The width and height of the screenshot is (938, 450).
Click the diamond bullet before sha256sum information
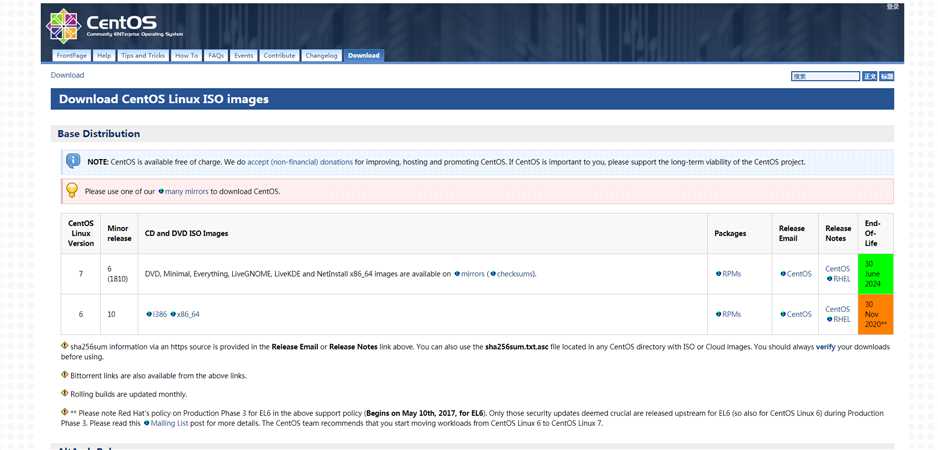[x=65, y=346]
